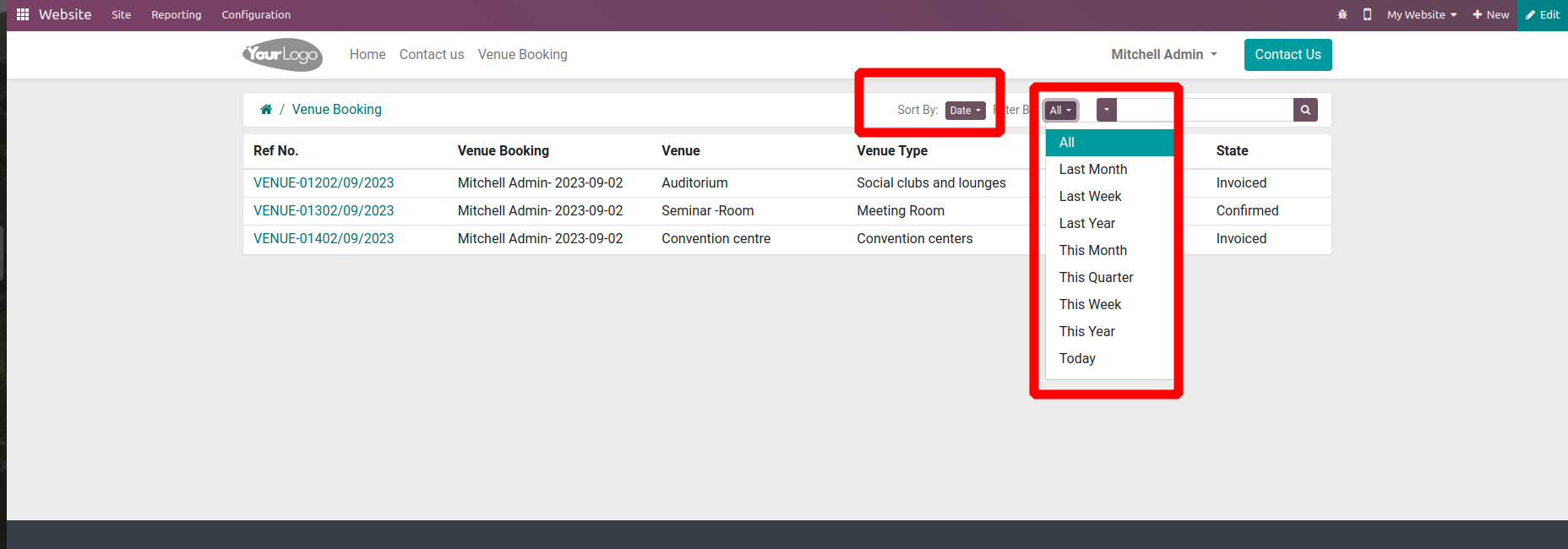1568x549 pixels.
Task: Filter bookings by Last Week
Action: click(x=1110, y=197)
